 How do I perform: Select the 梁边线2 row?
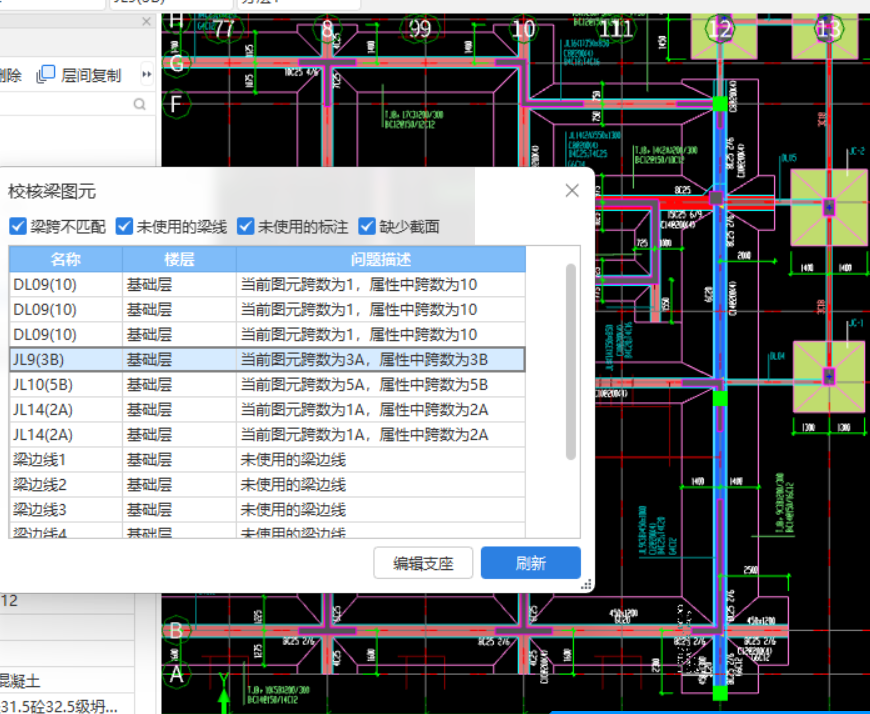(x=267, y=485)
